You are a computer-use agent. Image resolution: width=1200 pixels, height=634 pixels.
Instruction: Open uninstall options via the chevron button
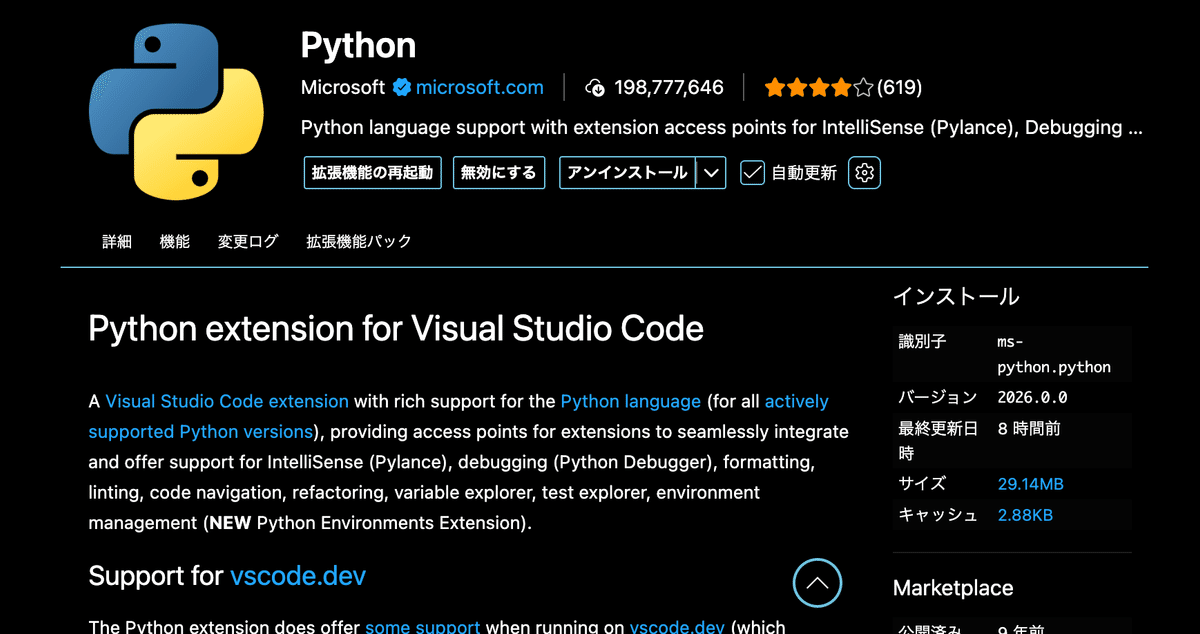point(711,172)
